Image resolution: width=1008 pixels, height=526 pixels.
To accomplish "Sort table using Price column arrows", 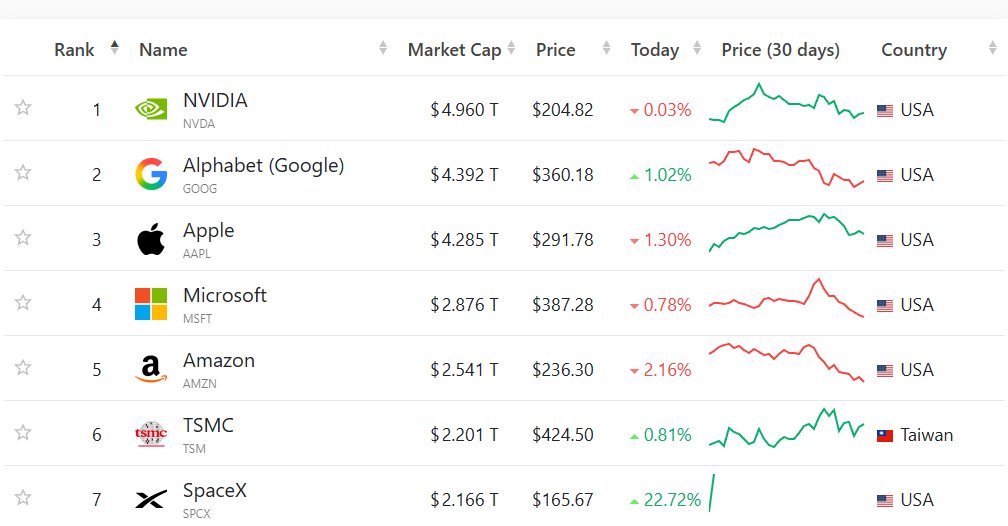I will [x=606, y=48].
